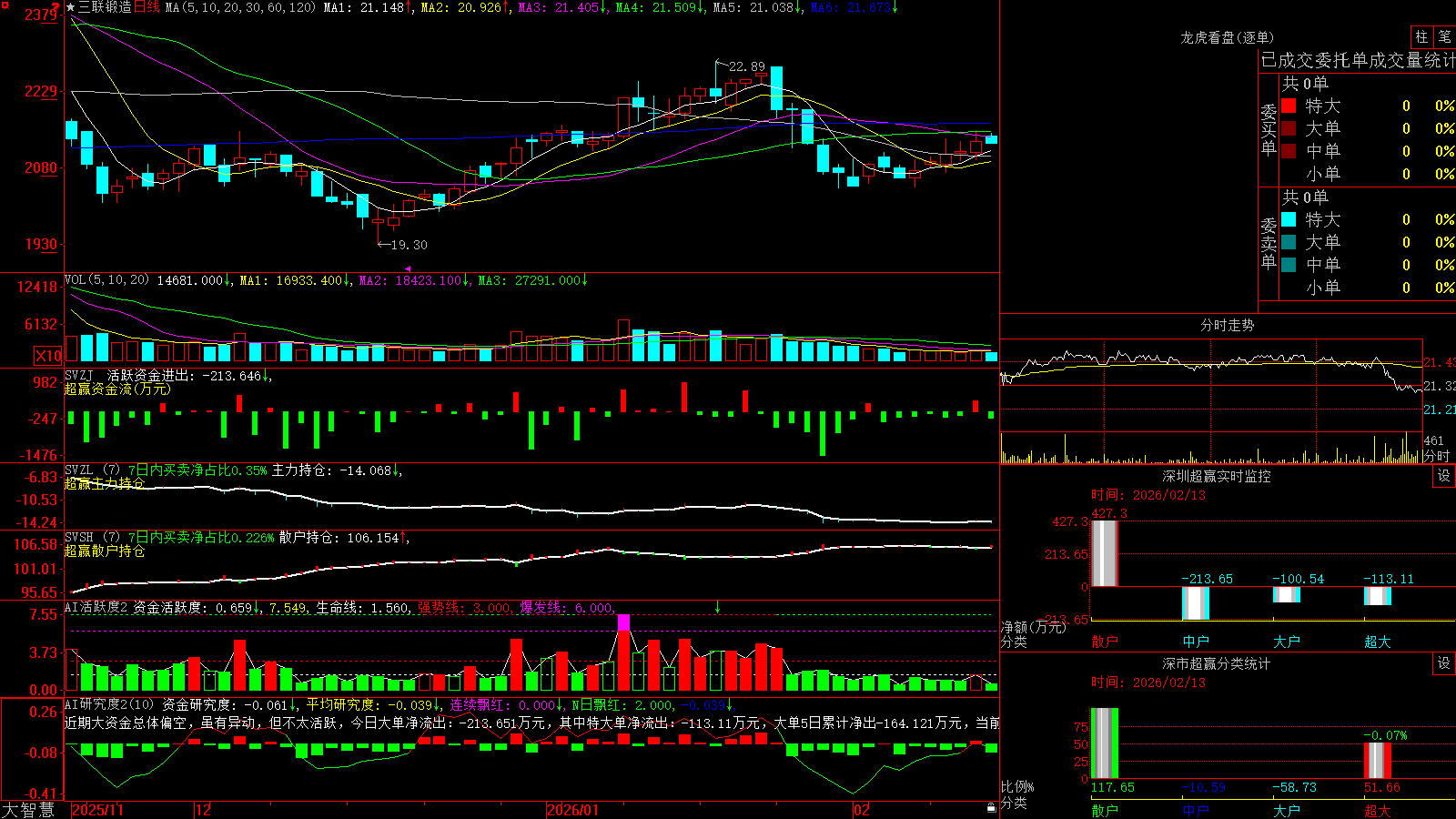Click the cyan 特大 swatch under 委卖单
The width and height of the screenshot is (1456, 819).
pos(1289,219)
